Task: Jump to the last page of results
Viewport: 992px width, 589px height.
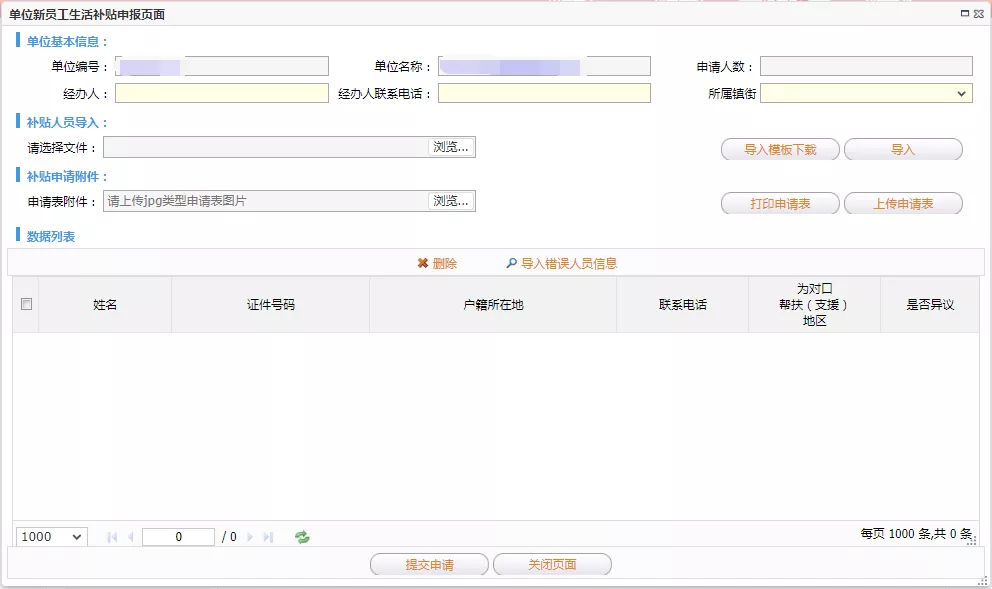Action: (x=268, y=537)
